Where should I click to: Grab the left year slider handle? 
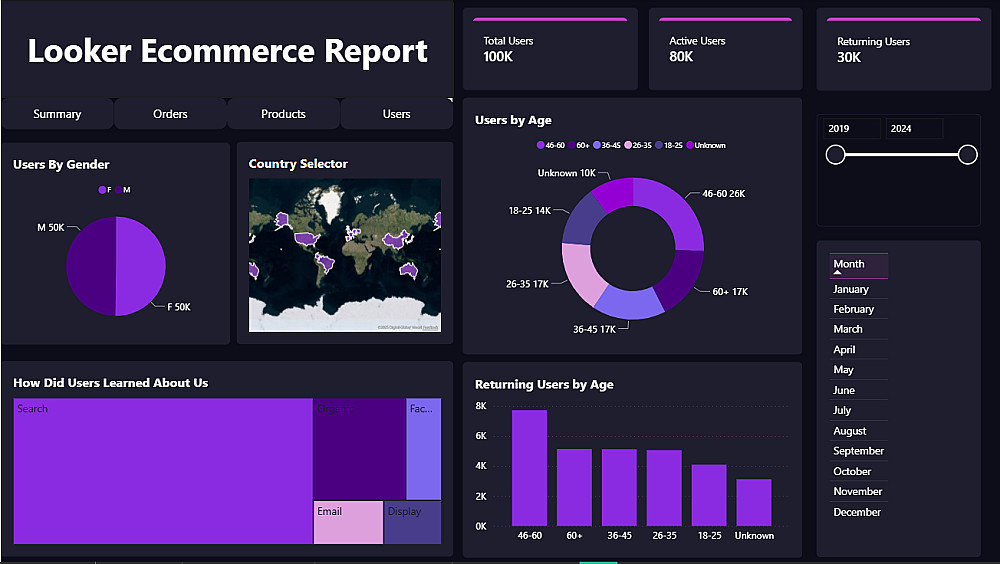[x=835, y=154]
